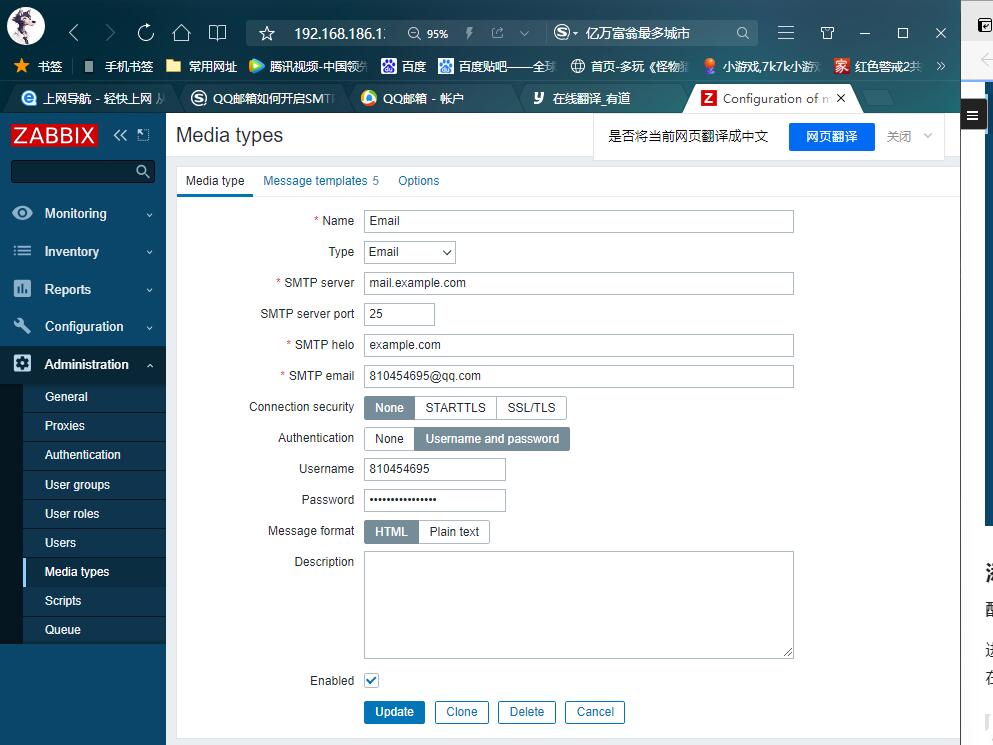Set Connection security to None
Image resolution: width=993 pixels, height=745 pixels.
tap(389, 408)
